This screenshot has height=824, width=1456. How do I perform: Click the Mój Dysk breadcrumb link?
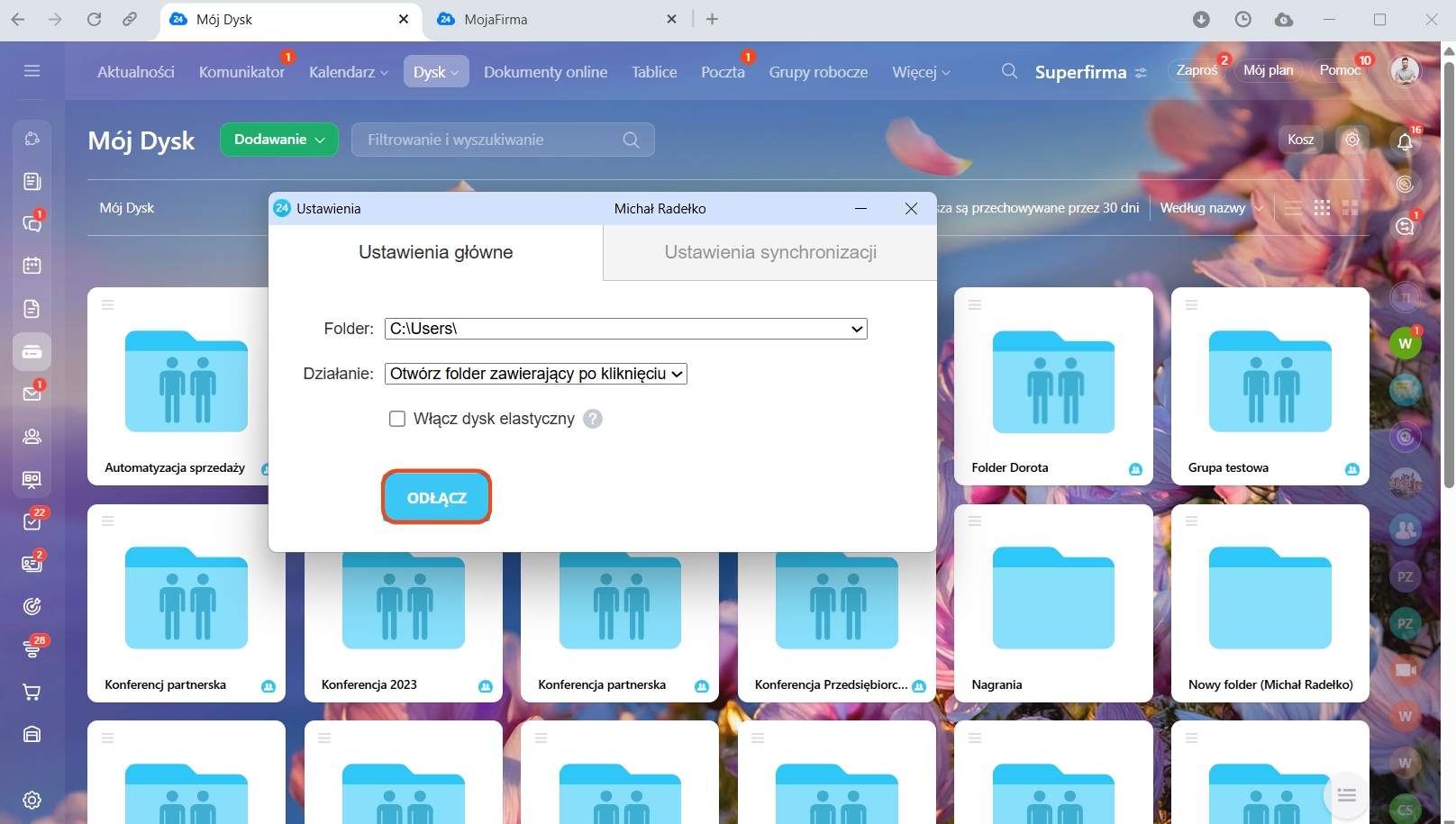point(127,208)
